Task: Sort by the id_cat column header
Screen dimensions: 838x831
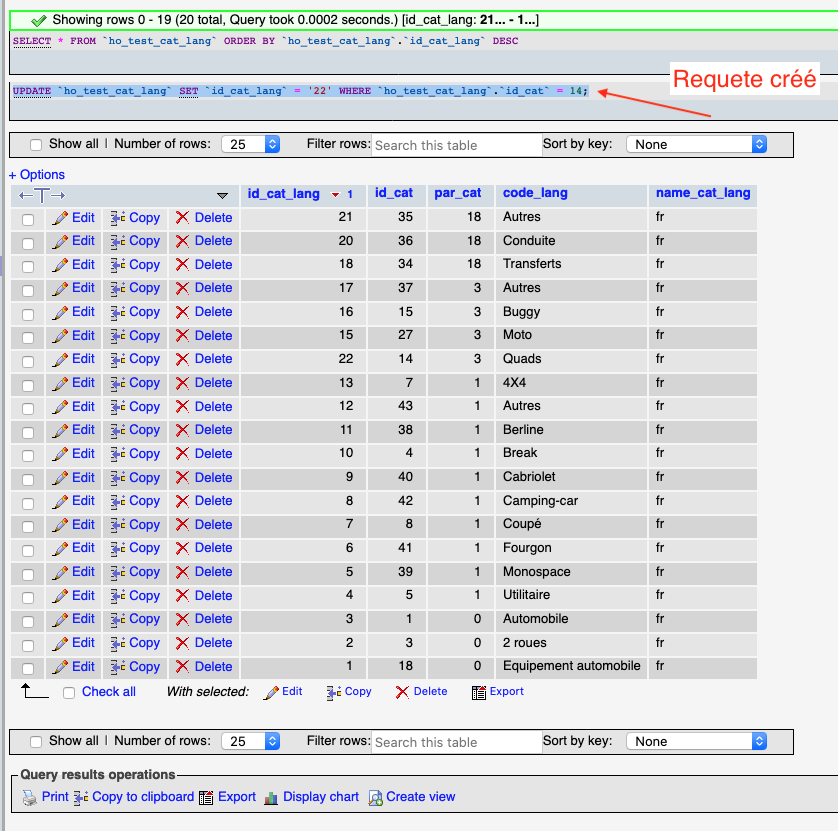Action: (394, 193)
